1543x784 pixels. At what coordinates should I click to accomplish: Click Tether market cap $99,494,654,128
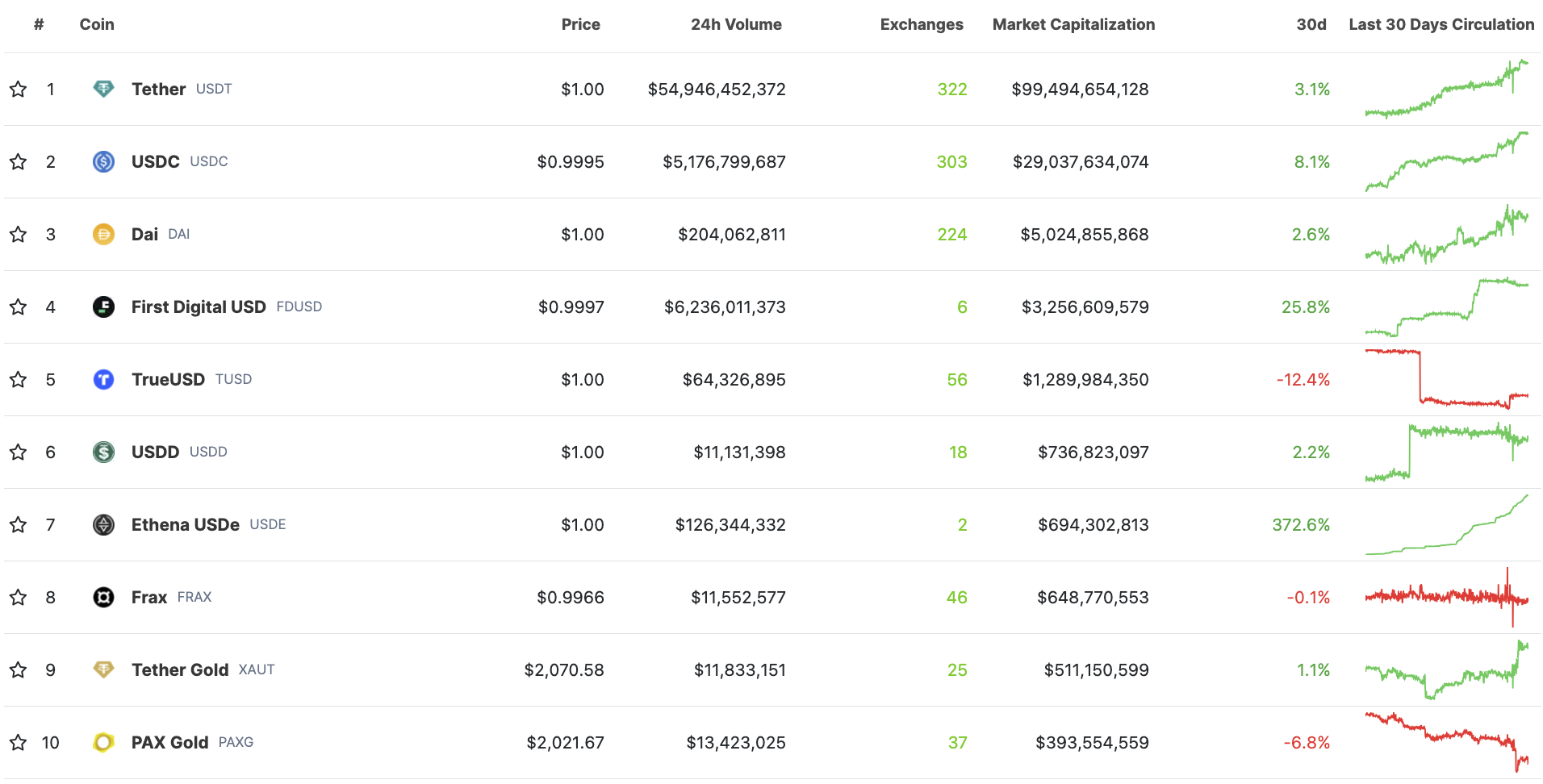[x=1081, y=89]
